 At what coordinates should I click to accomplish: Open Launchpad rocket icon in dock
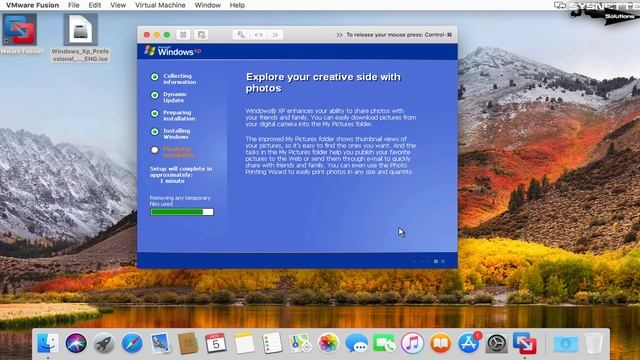[104, 343]
